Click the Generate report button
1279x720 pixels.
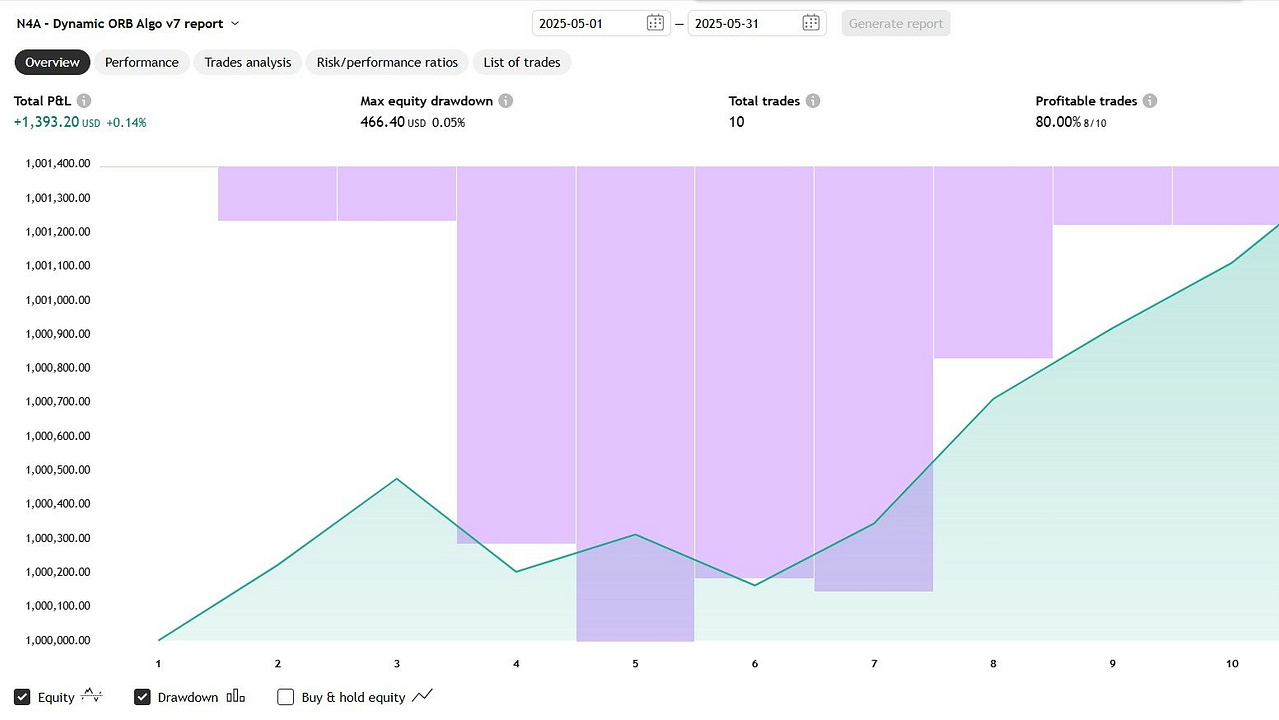pyautogui.click(x=896, y=23)
